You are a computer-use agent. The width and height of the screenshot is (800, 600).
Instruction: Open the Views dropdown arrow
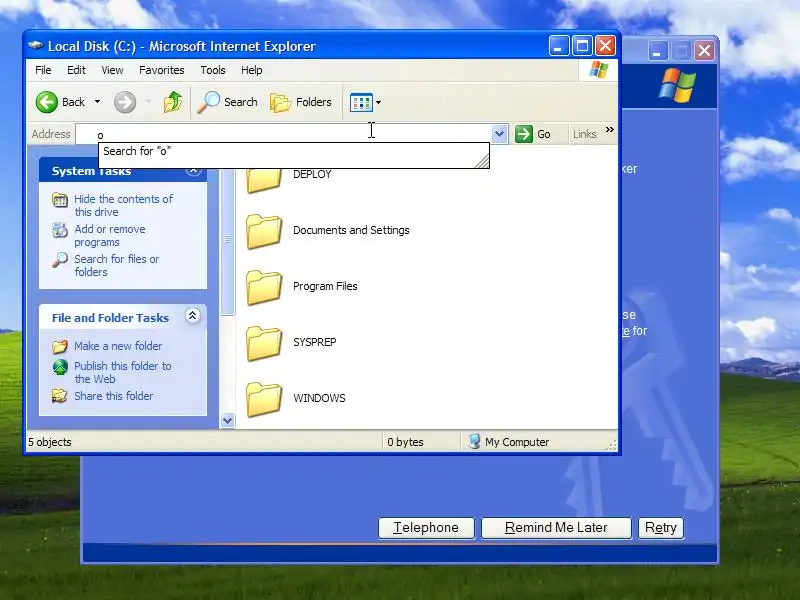[x=378, y=103]
